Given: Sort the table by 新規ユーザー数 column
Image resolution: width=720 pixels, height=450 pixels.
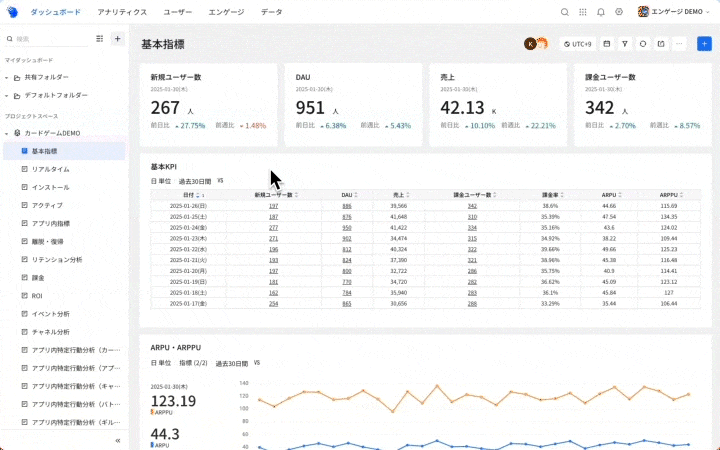Looking at the screenshot, I should [x=297, y=195].
